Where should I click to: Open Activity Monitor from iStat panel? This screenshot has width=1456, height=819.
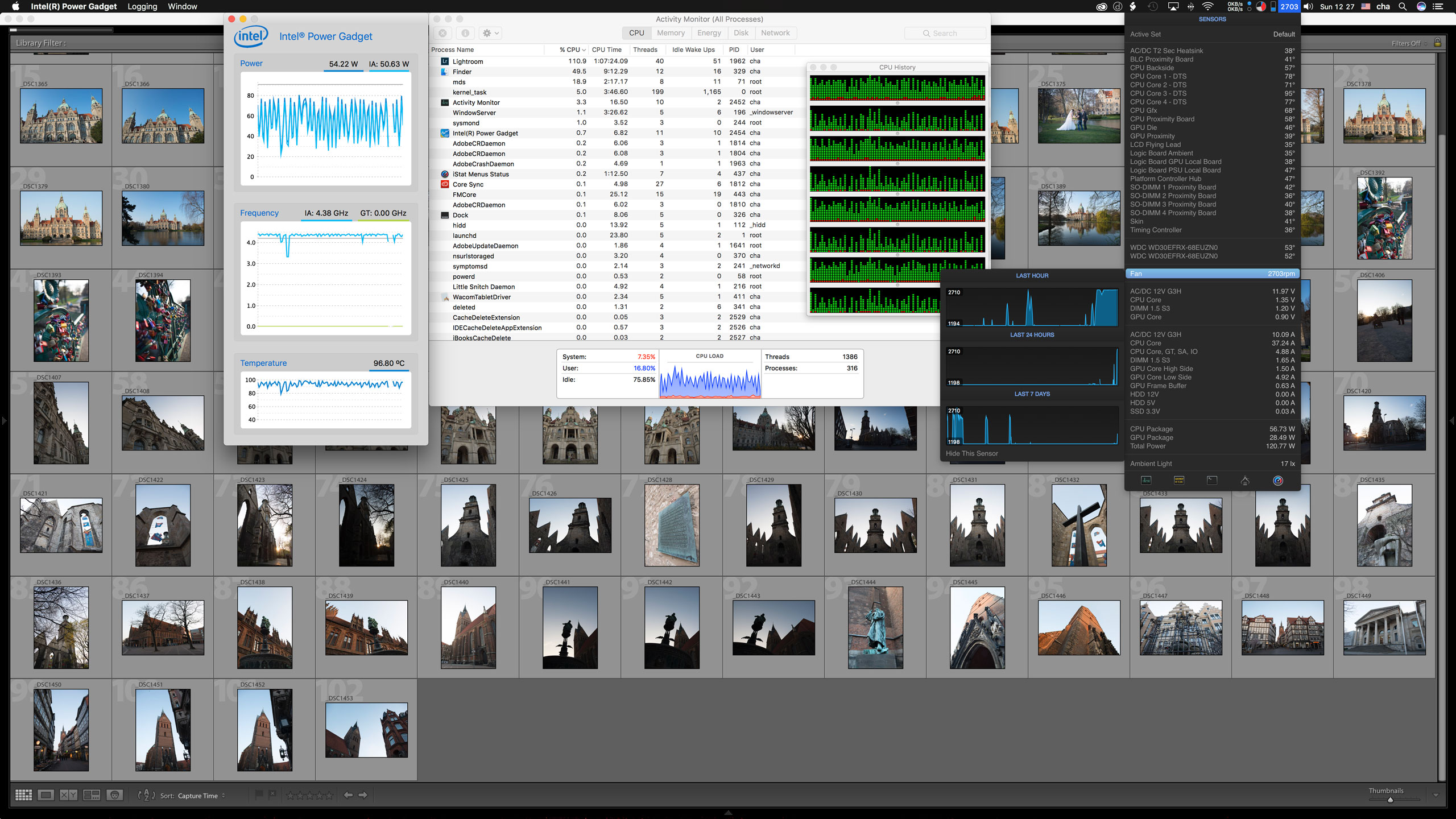tap(1146, 481)
